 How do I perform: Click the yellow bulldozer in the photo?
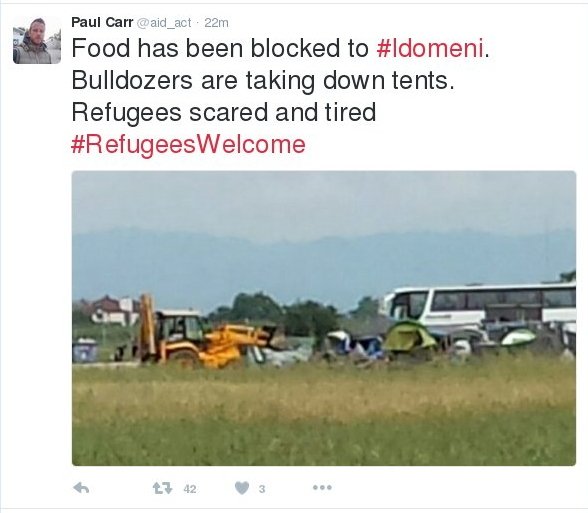pyautogui.click(x=202, y=332)
